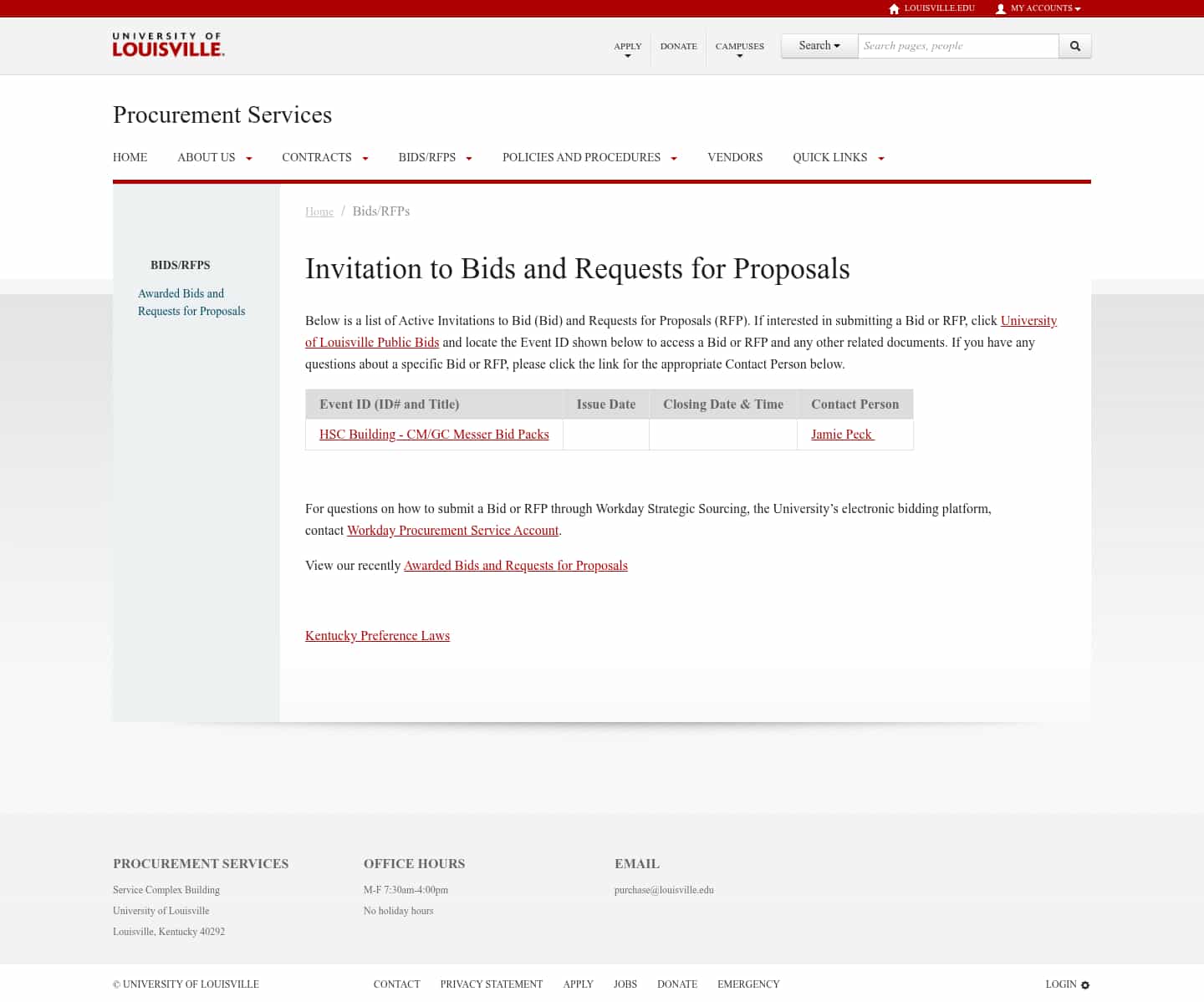Click the footer DONATE link

677,984
